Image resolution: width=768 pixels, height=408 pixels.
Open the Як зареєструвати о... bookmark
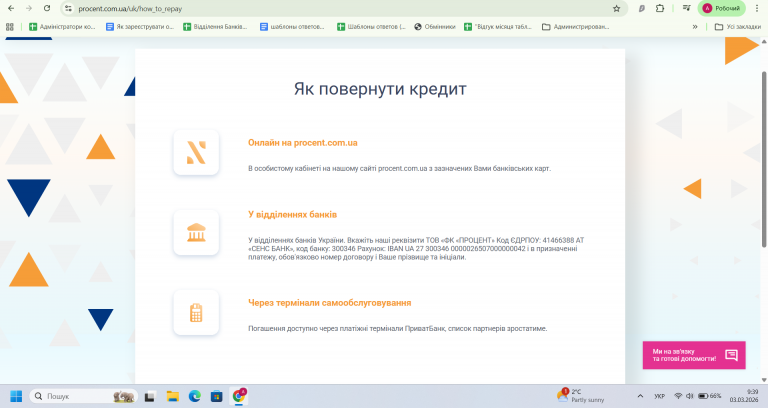click(x=140, y=27)
